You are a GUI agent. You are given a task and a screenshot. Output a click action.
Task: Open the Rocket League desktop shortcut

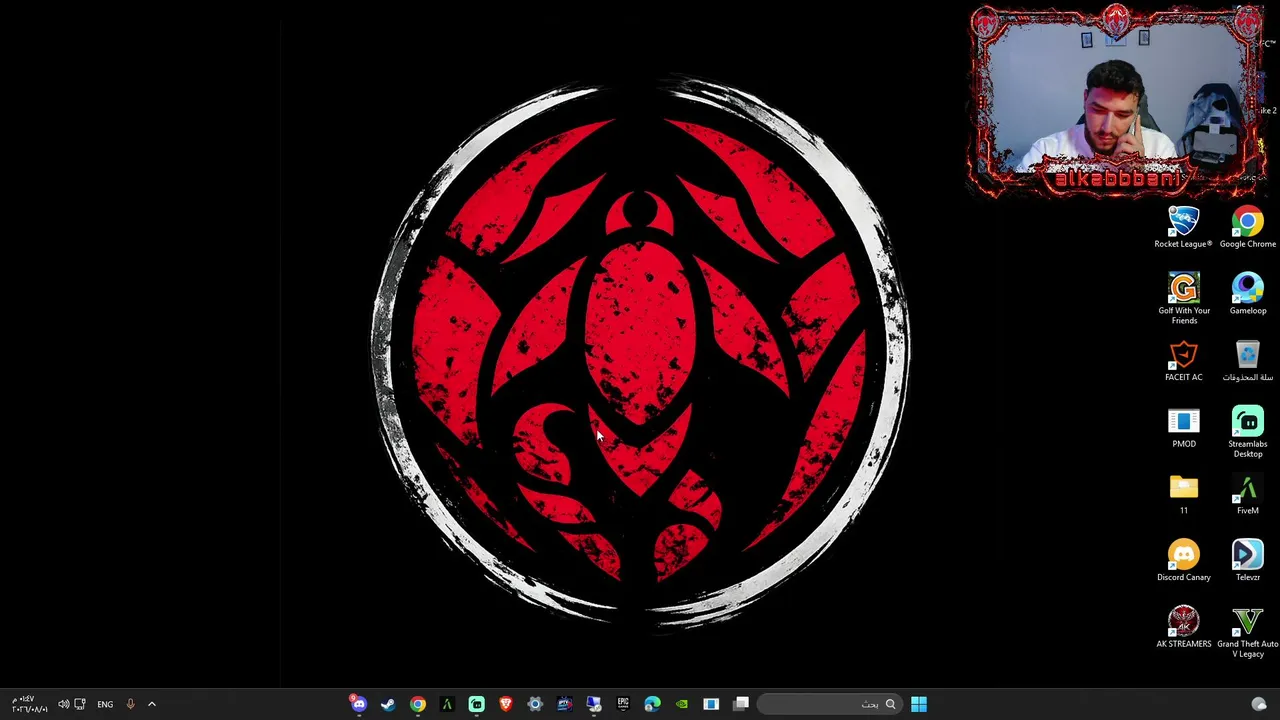point(1183,228)
